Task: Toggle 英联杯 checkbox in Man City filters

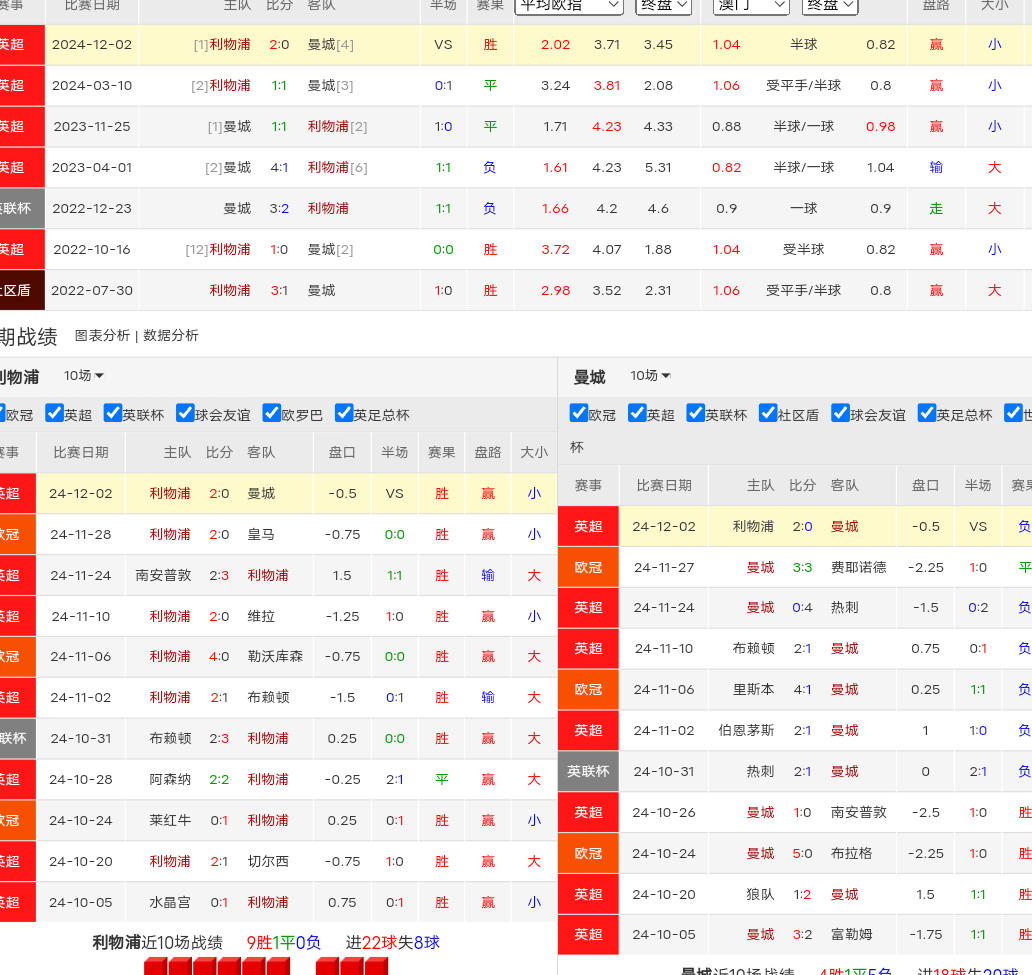Action: (x=696, y=413)
